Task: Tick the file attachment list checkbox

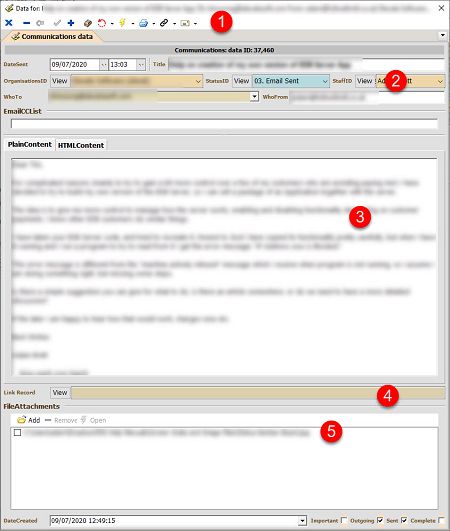Action: pos(17,432)
